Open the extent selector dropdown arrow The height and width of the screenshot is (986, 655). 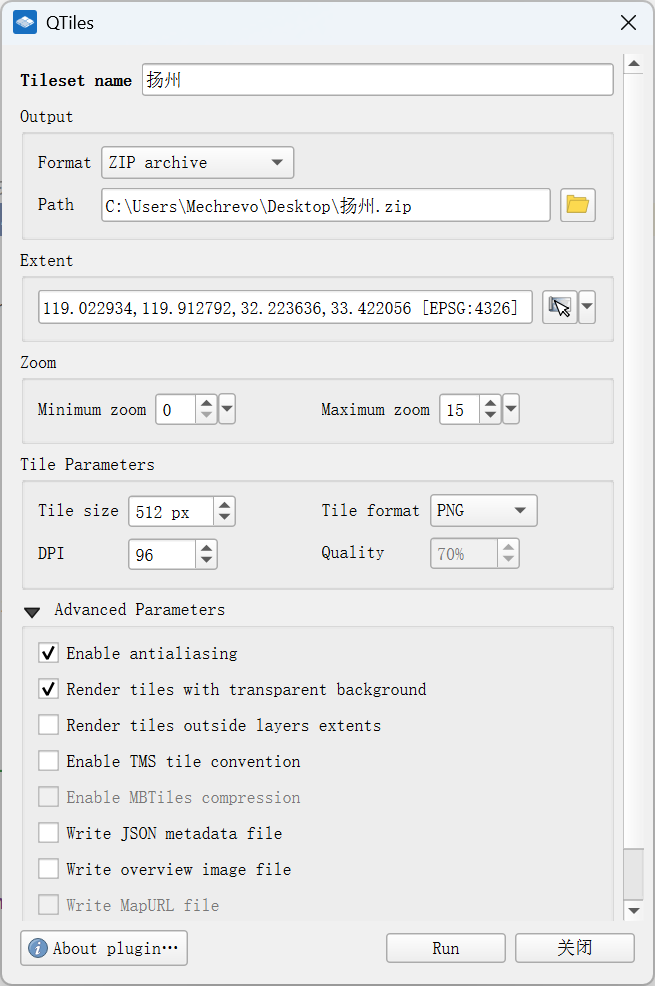(x=587, y=308)
